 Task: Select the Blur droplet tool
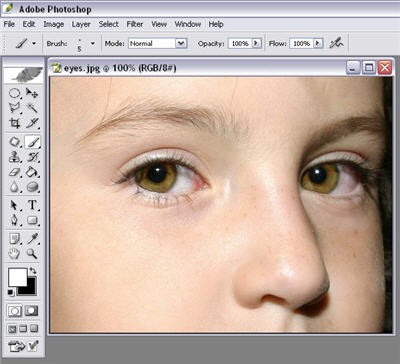coord(14,187)
